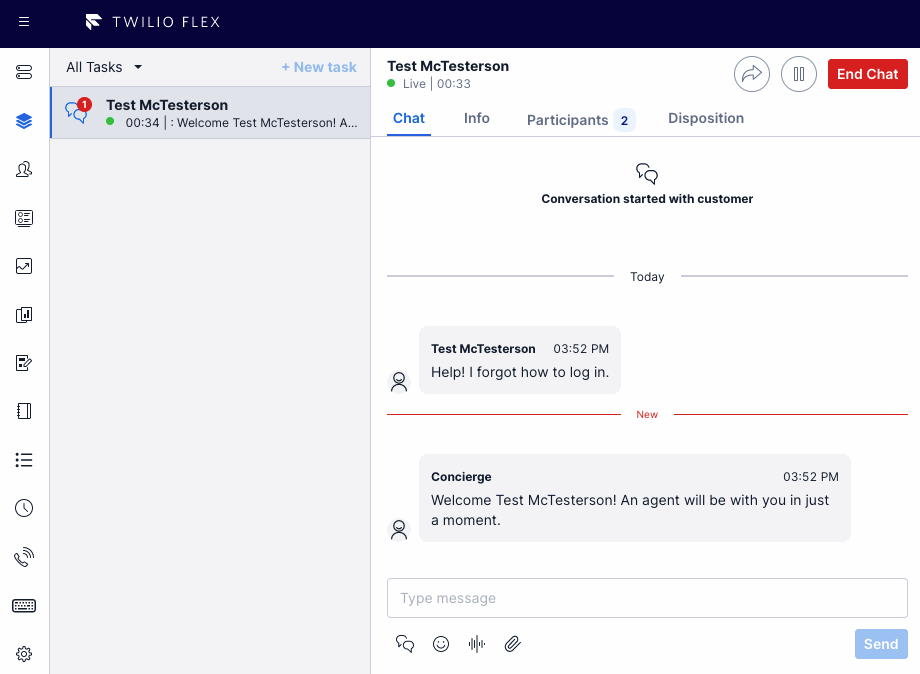Image resolution: width=920 pixels, height=674 pixels.
Task: Open the Agent Desktop layers icon in the sidebar
Action: tap(24, 121)
